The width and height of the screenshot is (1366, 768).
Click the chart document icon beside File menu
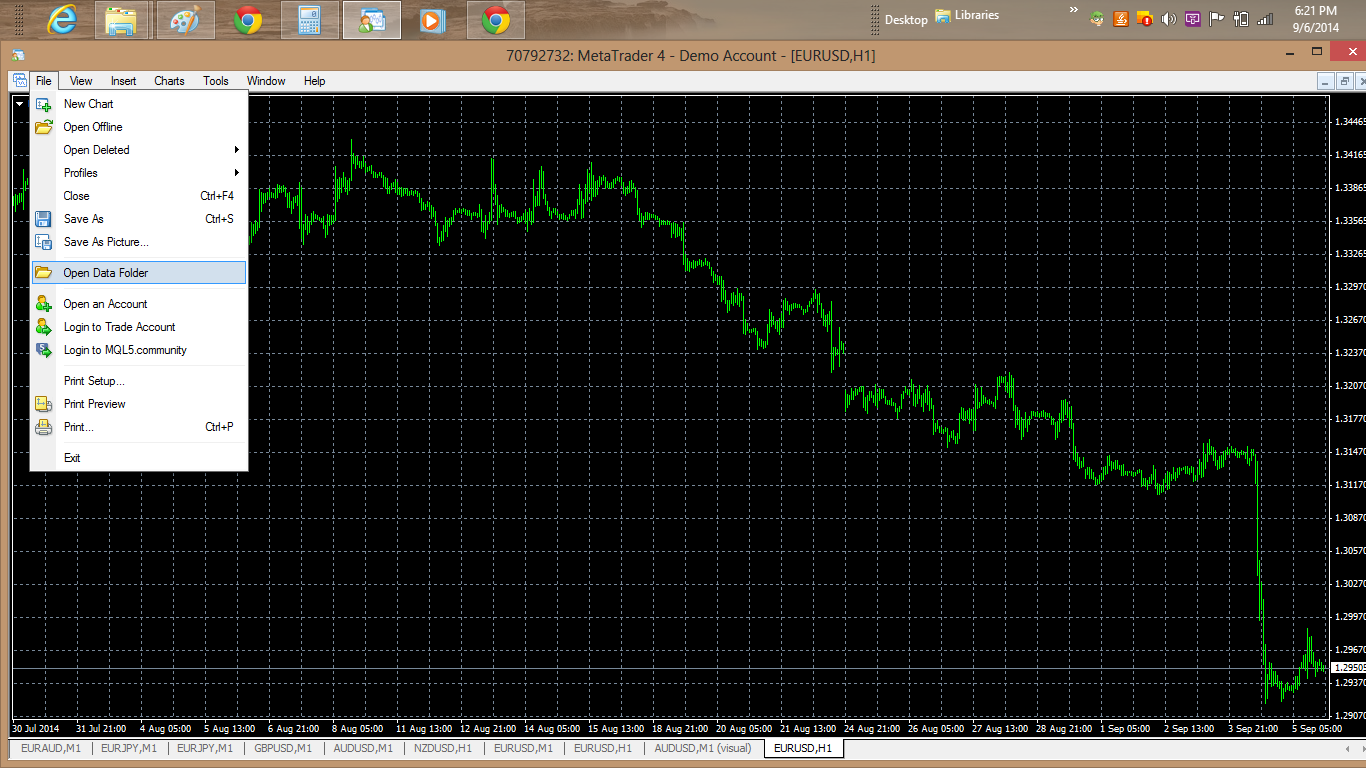tap(20, 81)
